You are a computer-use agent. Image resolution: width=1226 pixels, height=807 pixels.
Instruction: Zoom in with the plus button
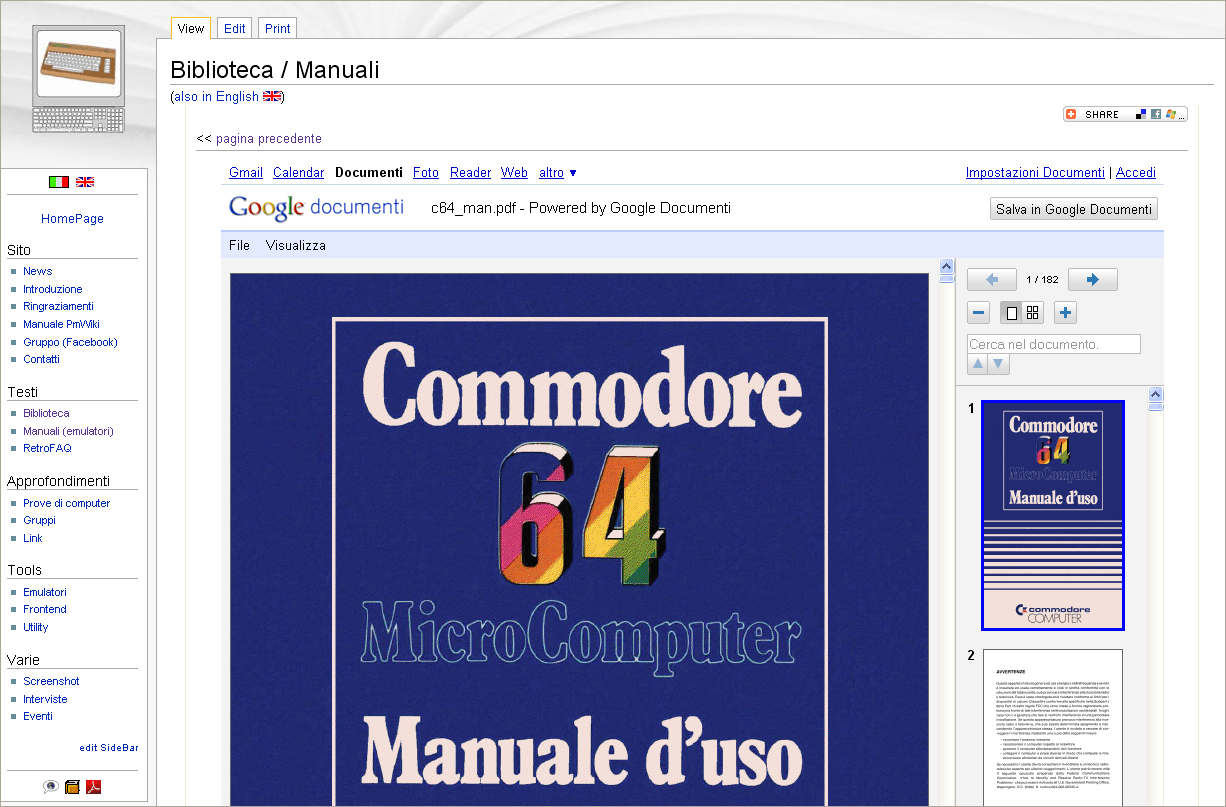(1066, 313)
